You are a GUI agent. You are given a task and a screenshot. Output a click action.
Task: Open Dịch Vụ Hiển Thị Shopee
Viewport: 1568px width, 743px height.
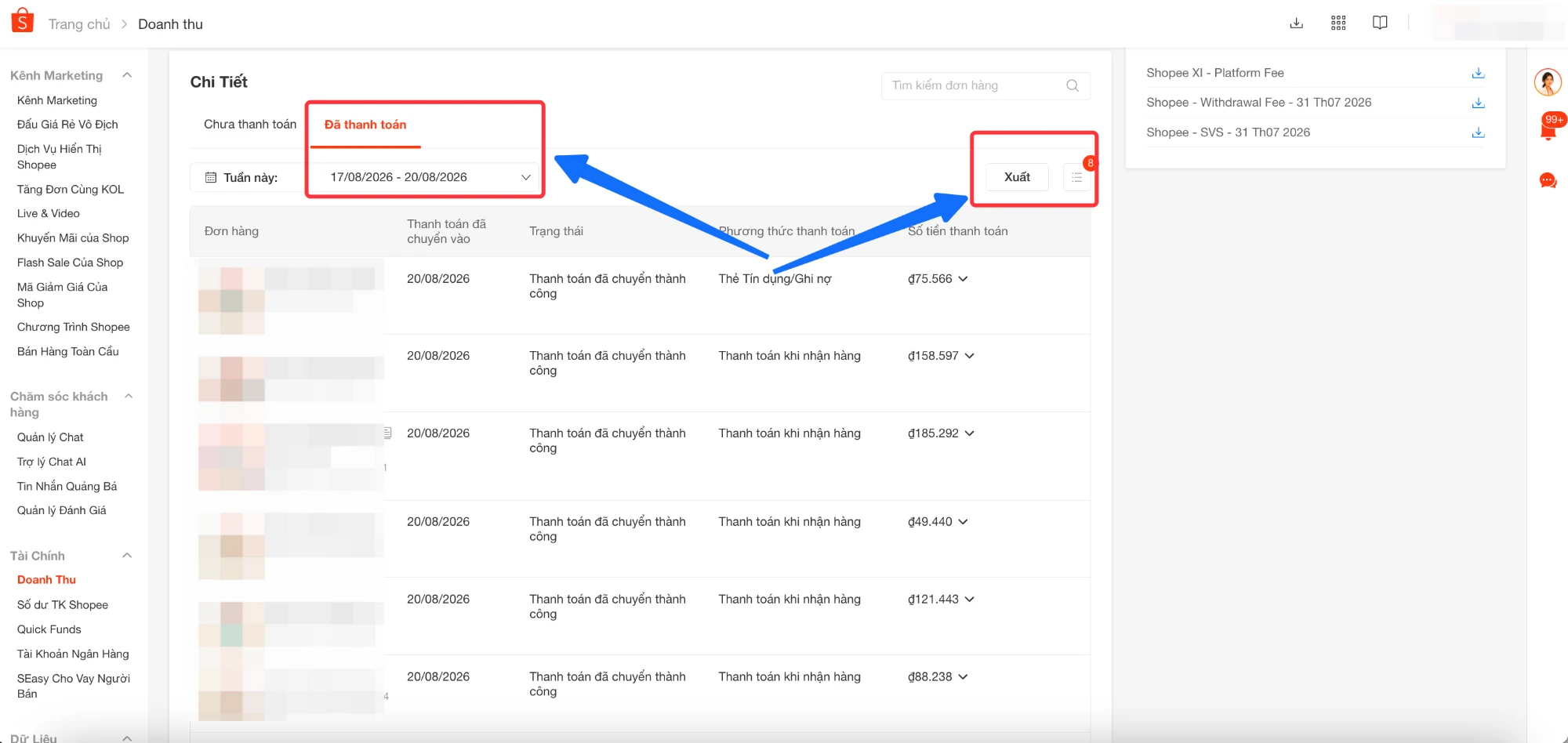[x=60, y=157]
